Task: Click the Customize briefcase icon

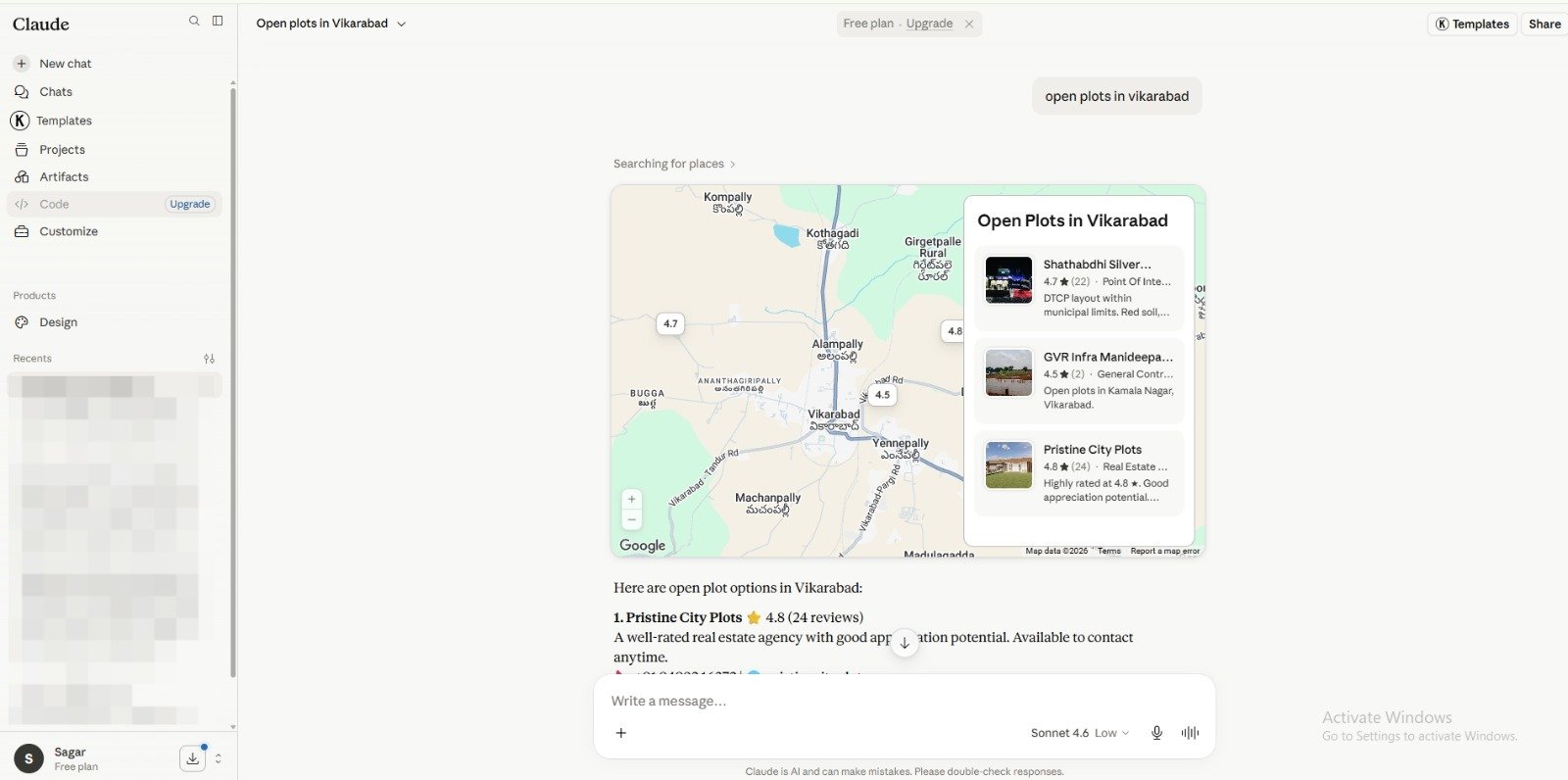Action: [x=22, y=232]
